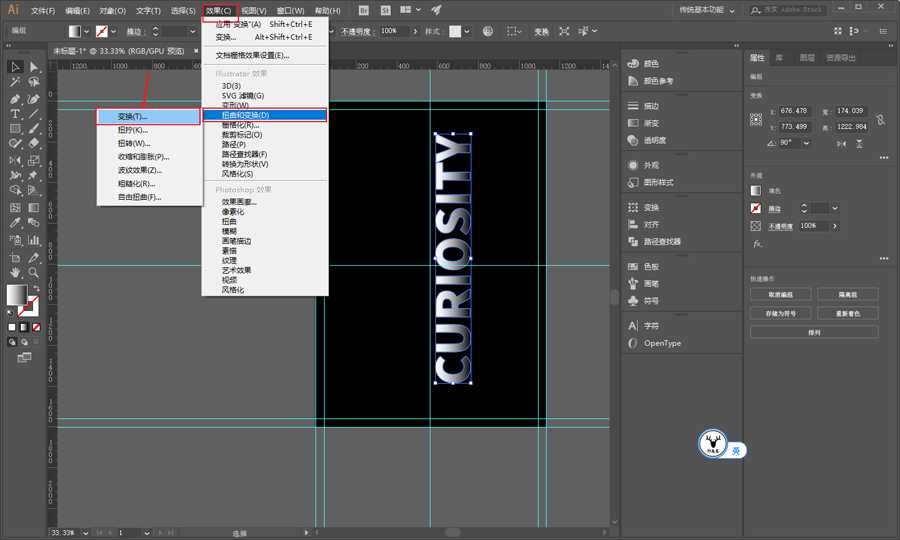Open the 路径查找器 (Pathfinder) panel
Image resolution: width=900 pixels, height=540 pixels.
(661, 241)
